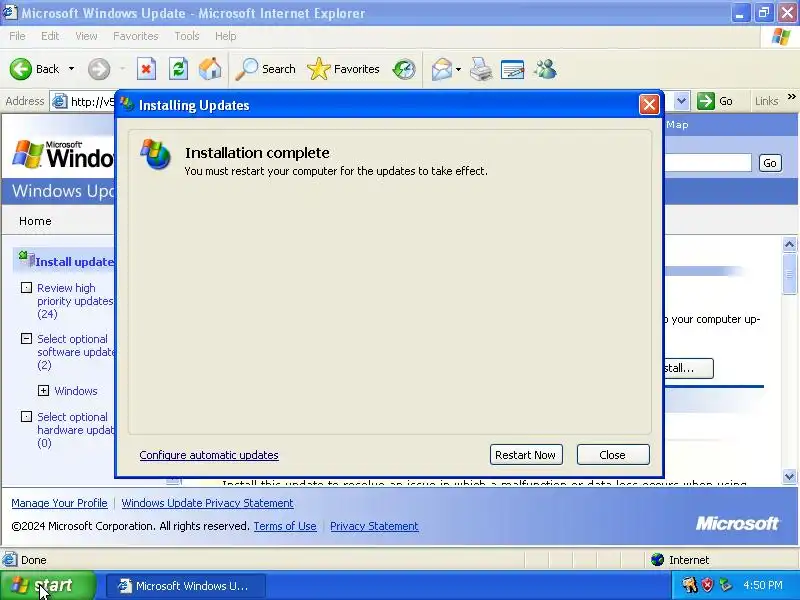The image size is (800, 600).
Task: Click page scrollbar up arrow
Action: pos(789,244)
